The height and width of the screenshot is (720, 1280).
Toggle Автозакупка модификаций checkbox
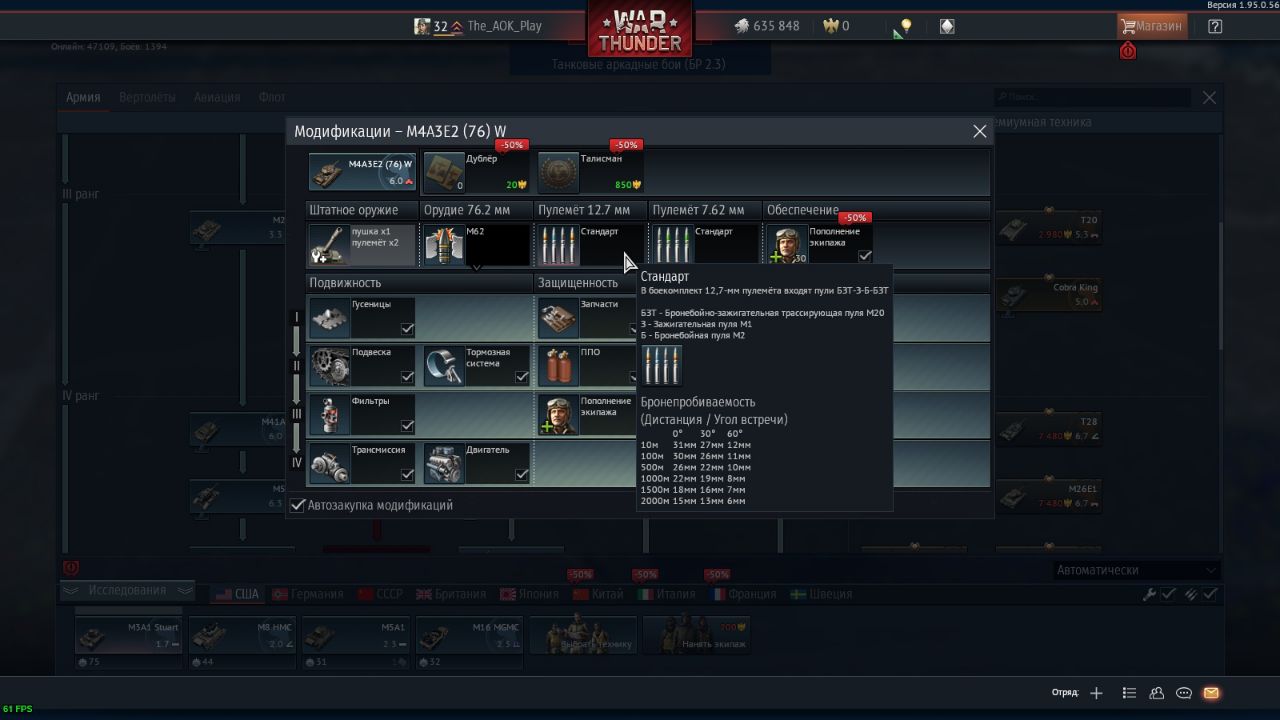(x=297, y=506)
